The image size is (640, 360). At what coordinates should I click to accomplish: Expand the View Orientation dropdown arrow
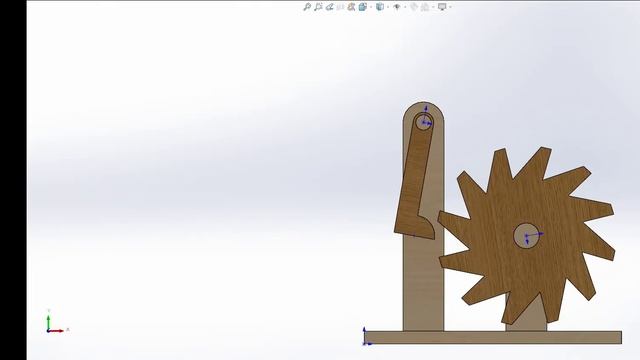tap(371, 7)
